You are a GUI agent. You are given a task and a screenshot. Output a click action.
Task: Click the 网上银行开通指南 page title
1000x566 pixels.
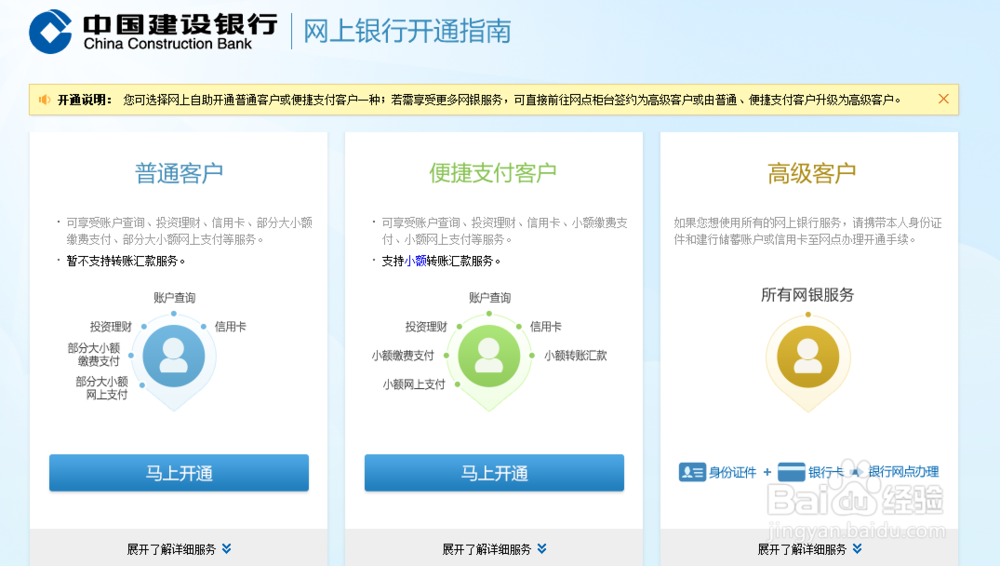[407, 31]
